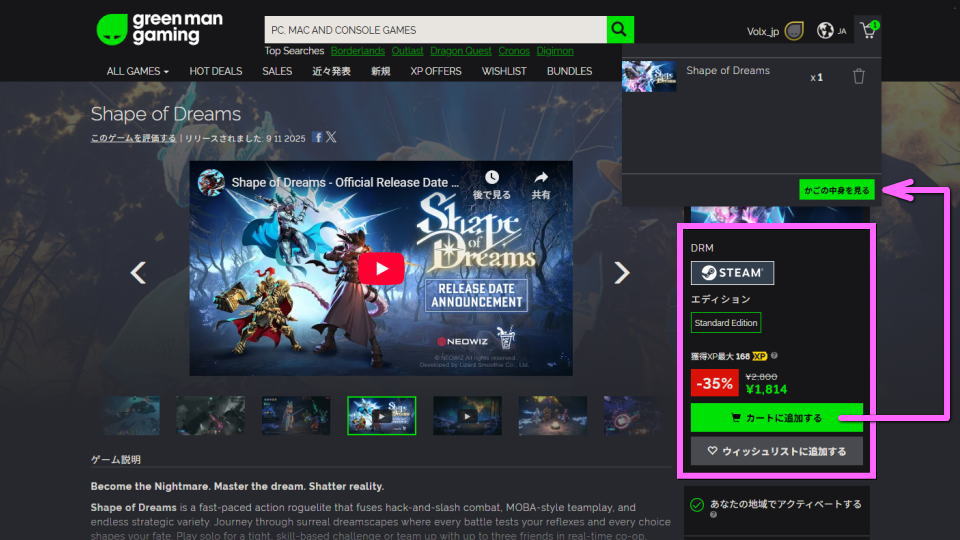The height and width of the screenshot is (540, 960).
Task: Open the ALL GAMES dropdown
Action: 137,71
